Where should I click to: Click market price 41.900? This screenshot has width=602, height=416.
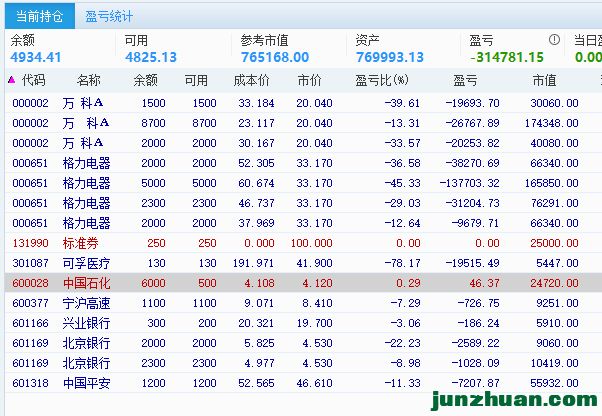(314, 263)
